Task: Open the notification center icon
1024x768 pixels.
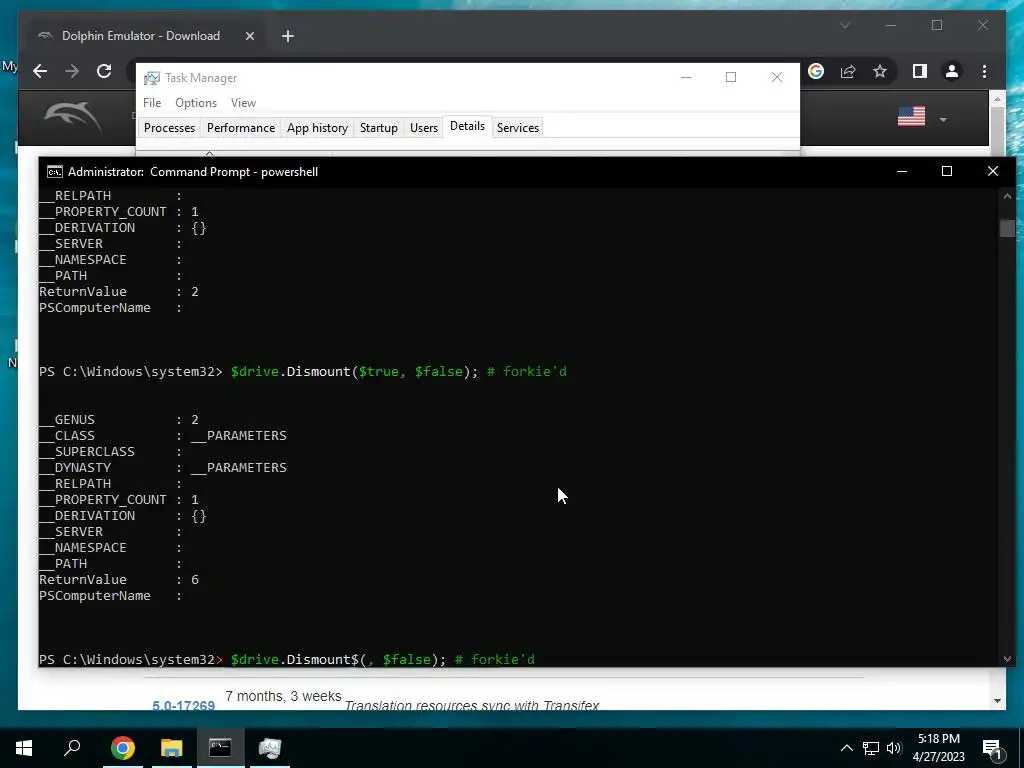Action: click(992, 749)
